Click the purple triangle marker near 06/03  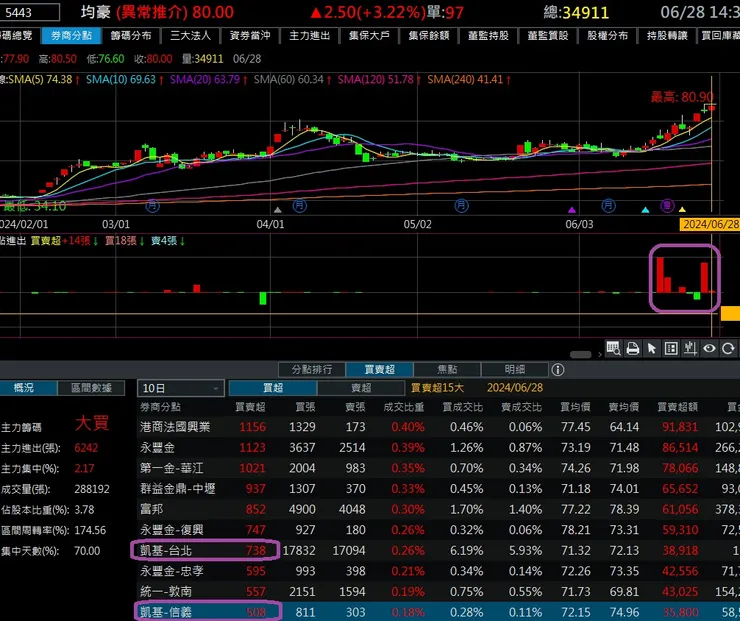(x=572, y=210)
